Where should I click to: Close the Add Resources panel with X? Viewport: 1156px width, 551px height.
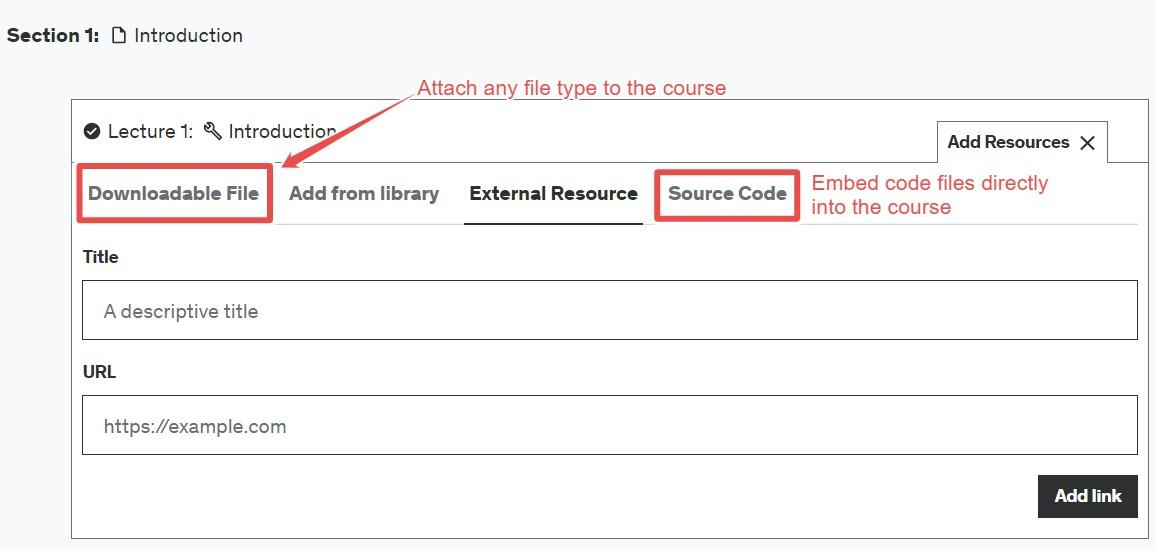pos(1087,142)
